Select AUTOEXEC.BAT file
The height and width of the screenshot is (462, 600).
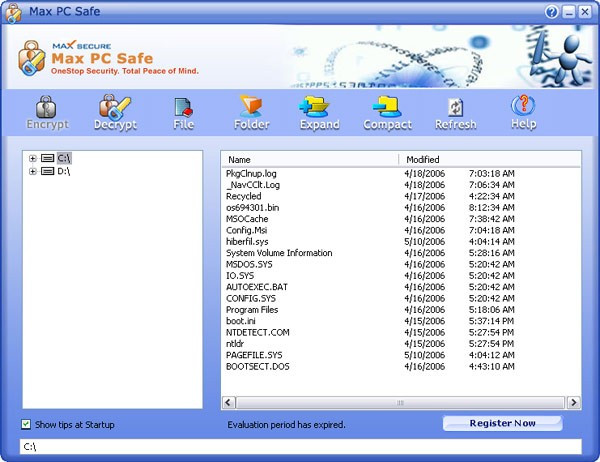[257, 287]
